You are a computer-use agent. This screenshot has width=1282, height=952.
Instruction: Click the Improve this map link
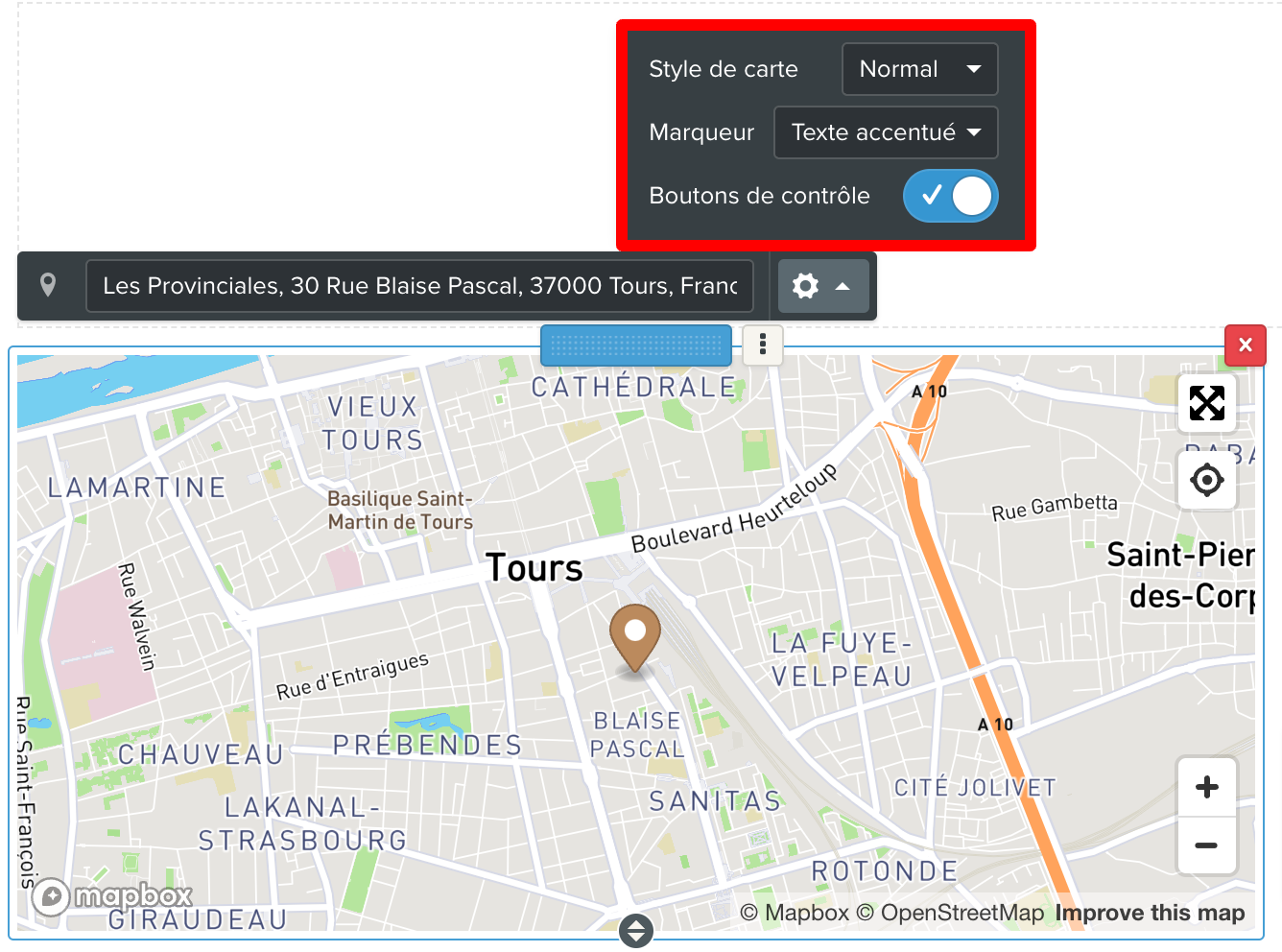tap(1150, 913)
